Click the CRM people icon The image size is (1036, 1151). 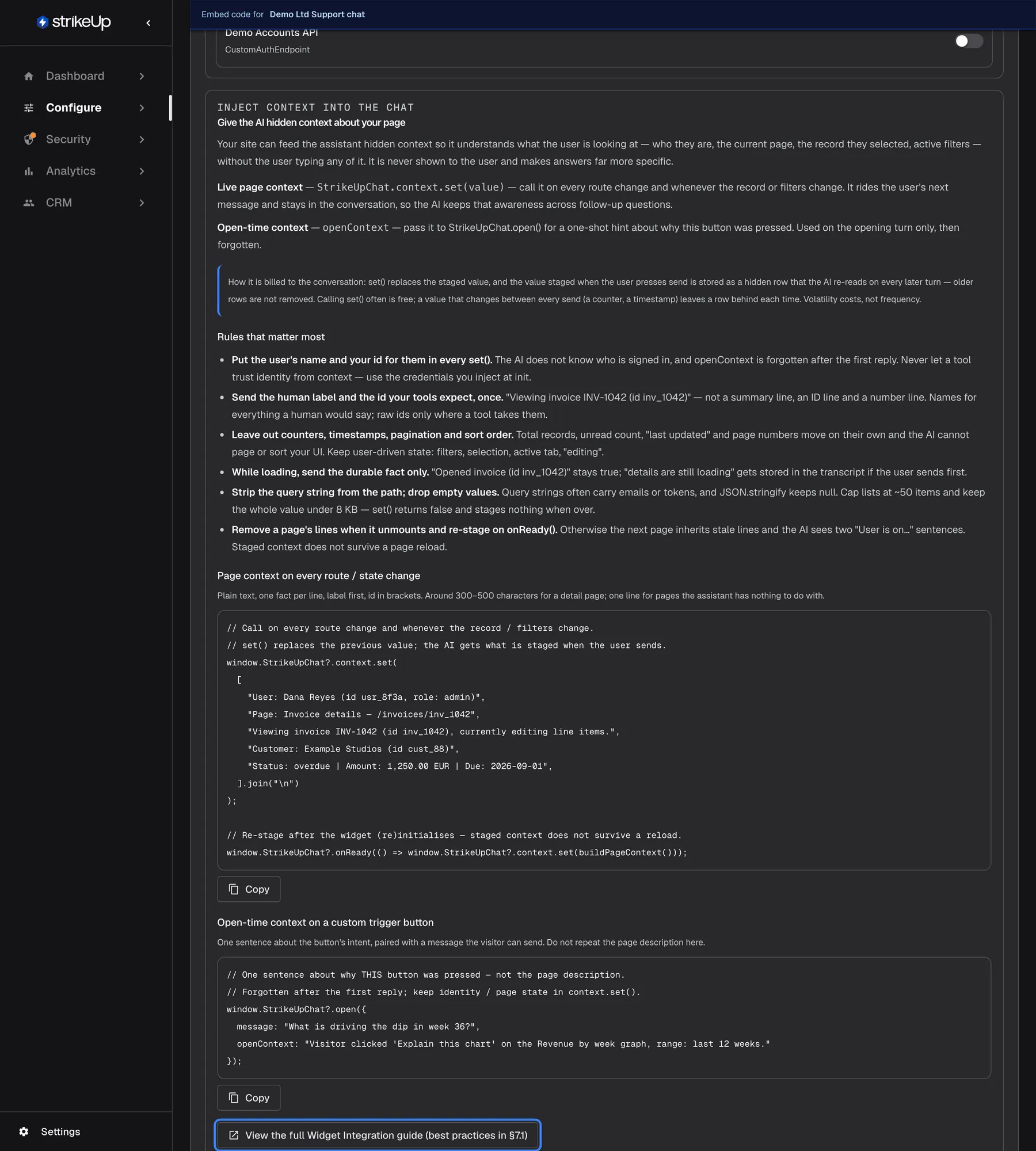29,203
